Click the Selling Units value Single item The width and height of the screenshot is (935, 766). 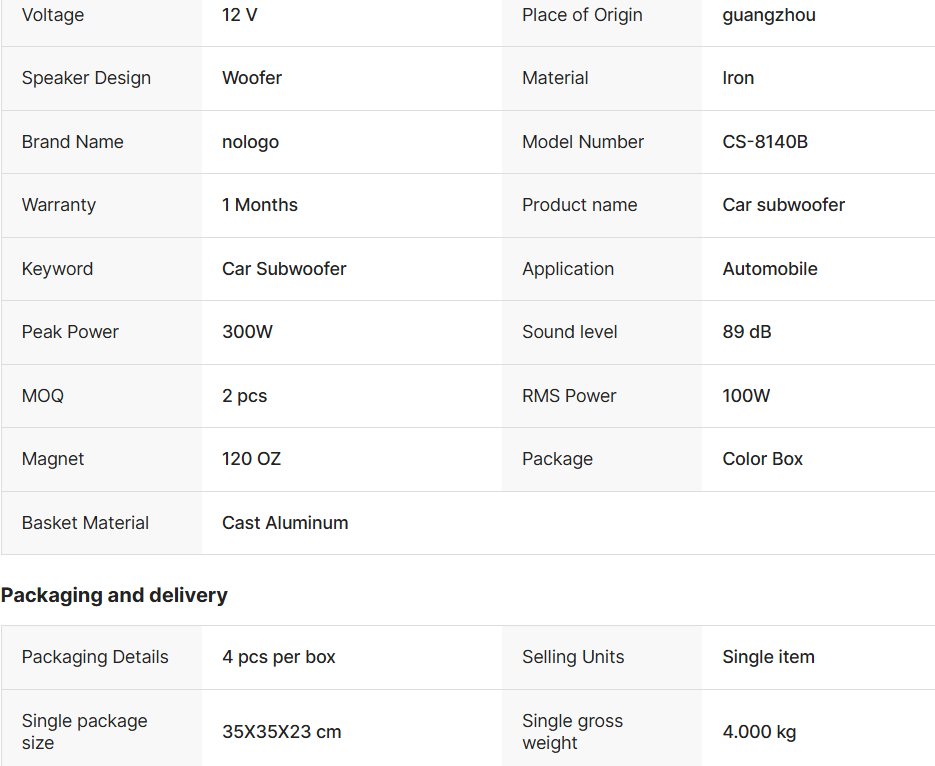click(x=768, y=657)
